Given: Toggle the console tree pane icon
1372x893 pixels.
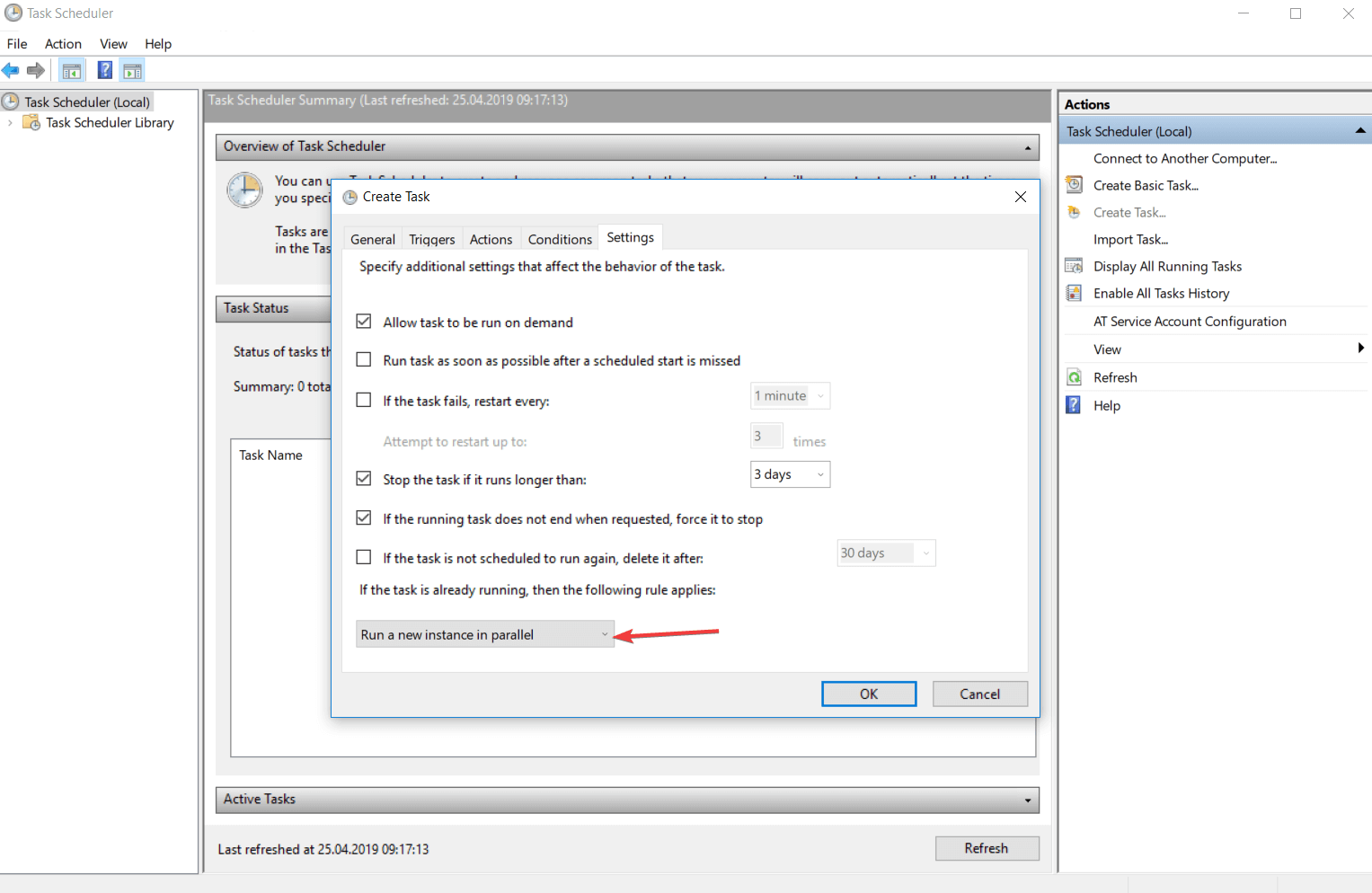Looking at the screenshot, I should 72,71.
